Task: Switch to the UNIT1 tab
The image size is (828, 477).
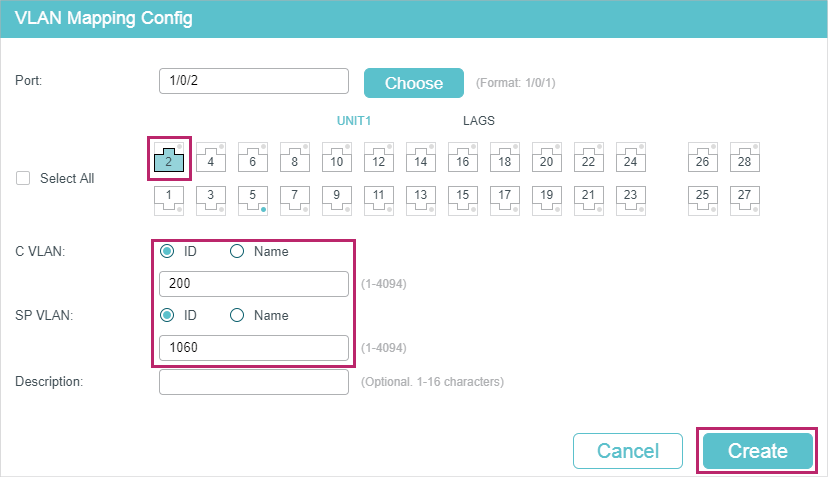Action: [354, 120]
